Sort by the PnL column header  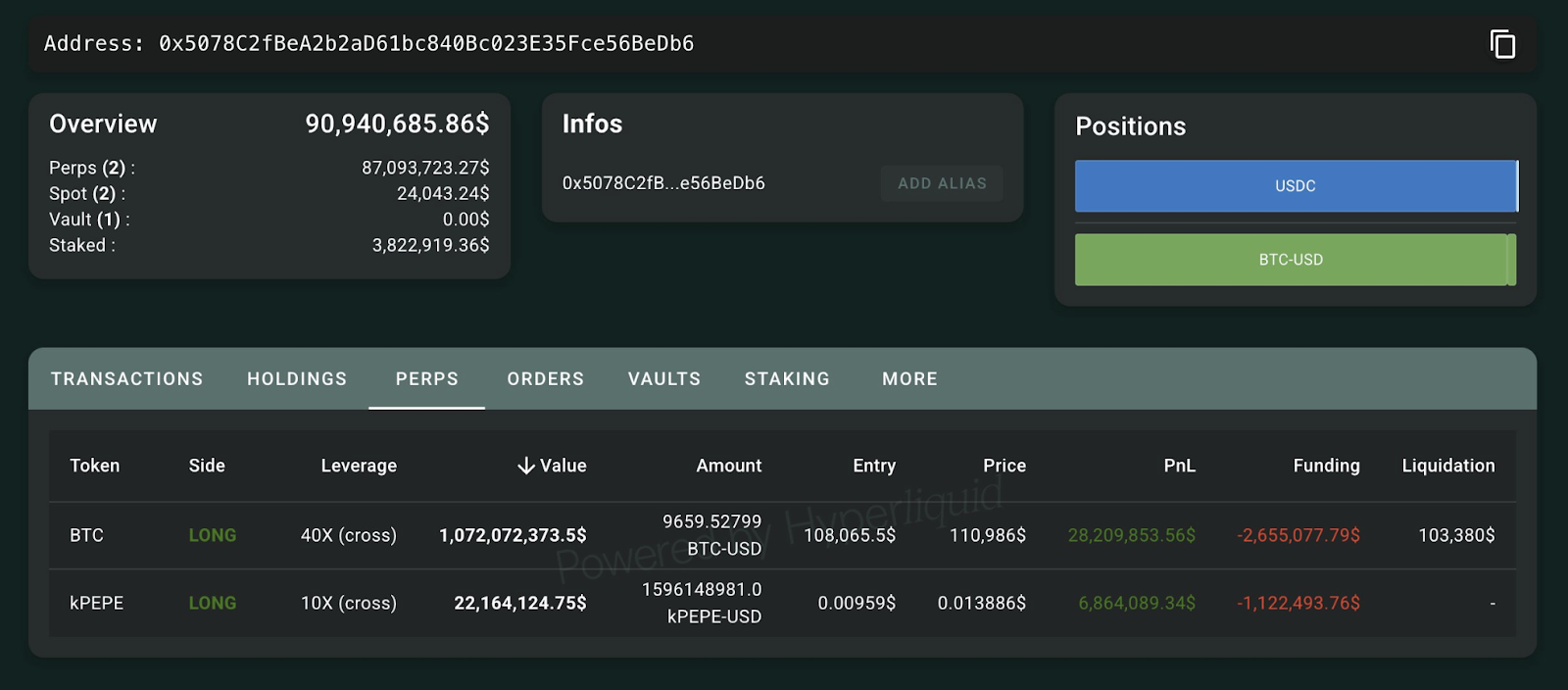click(x=1179, y=466)
